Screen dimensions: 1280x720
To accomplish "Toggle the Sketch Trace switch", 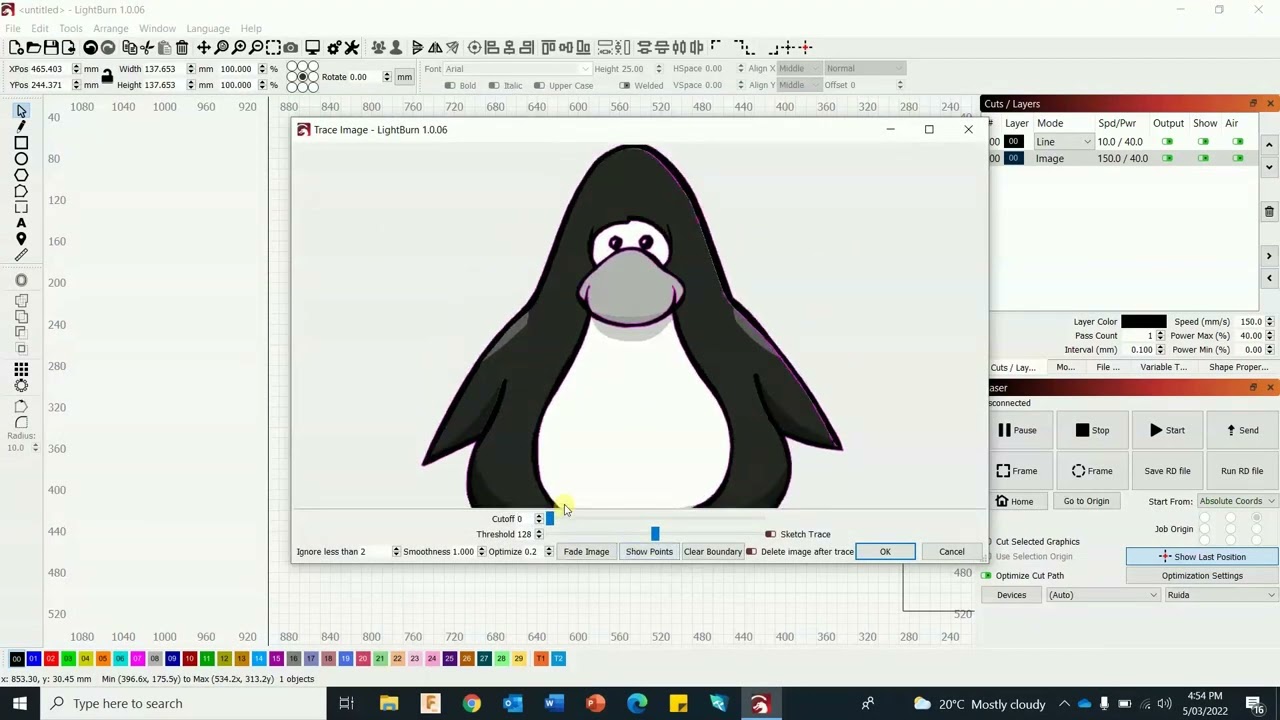I will 770,534.
